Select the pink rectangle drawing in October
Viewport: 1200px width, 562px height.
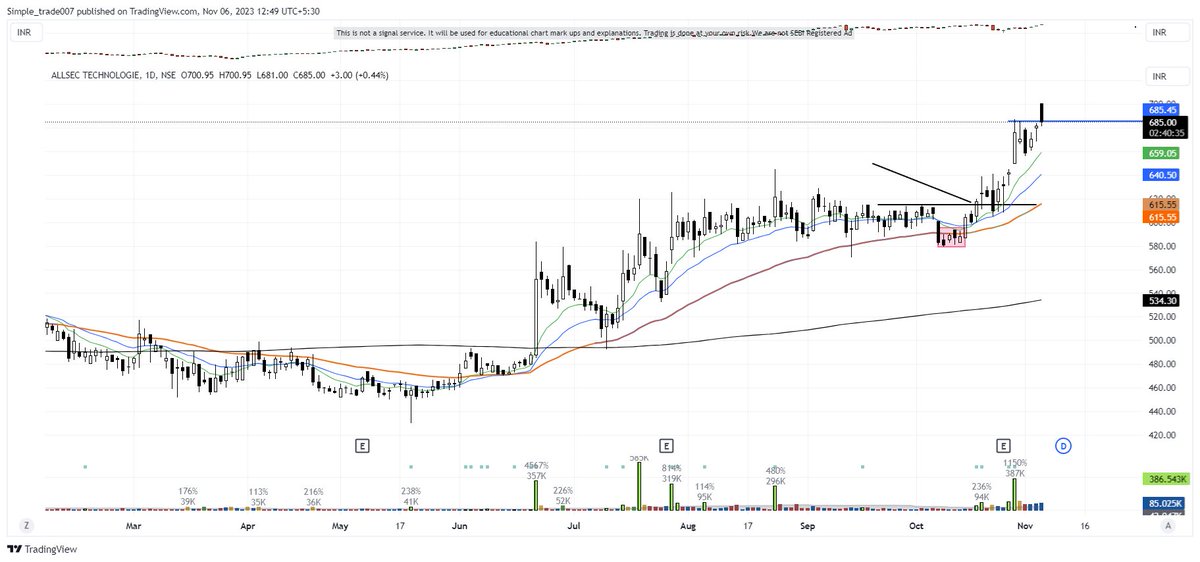pyautogui.click(x=952, y=236)
